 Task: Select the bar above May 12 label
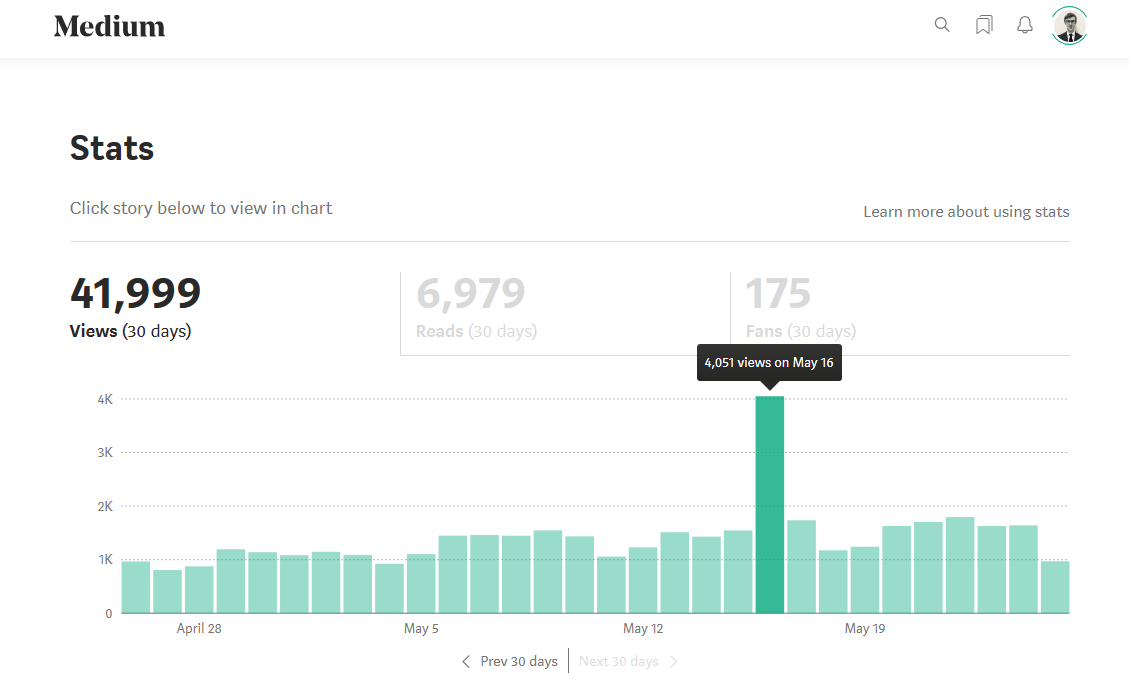[x=643, y=580]
